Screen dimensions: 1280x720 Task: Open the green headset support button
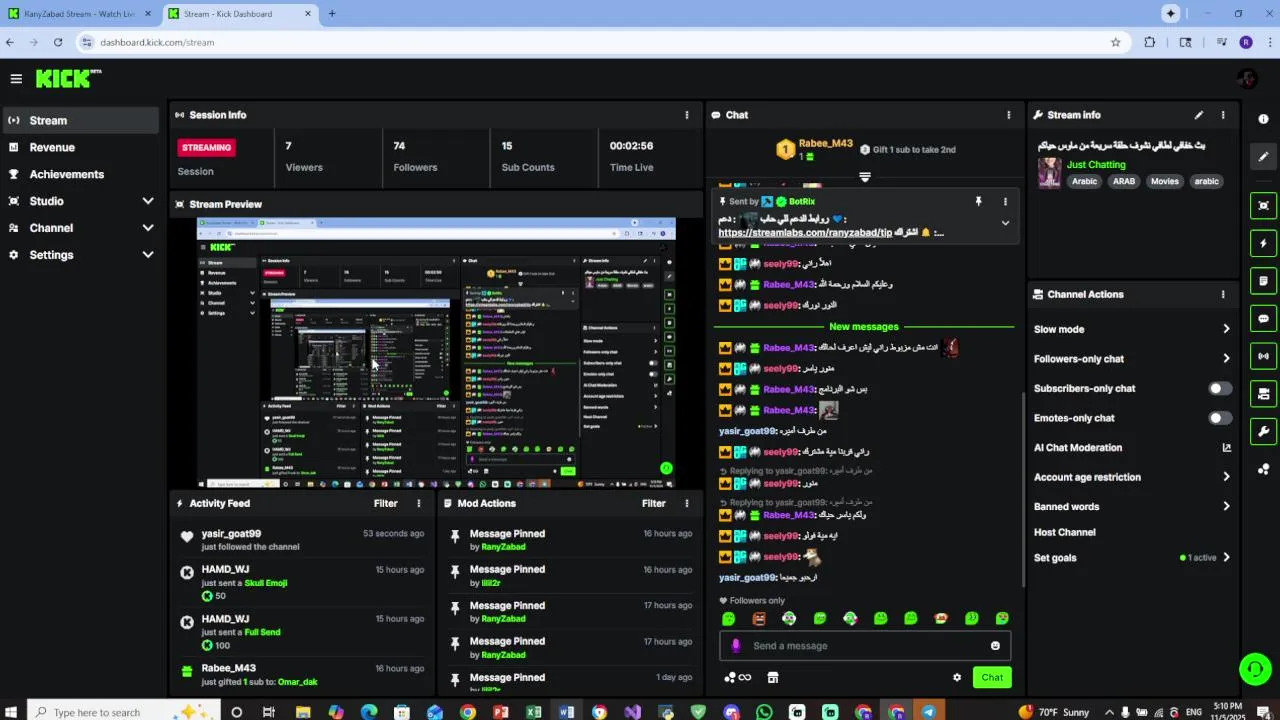tap(1255, 669)
